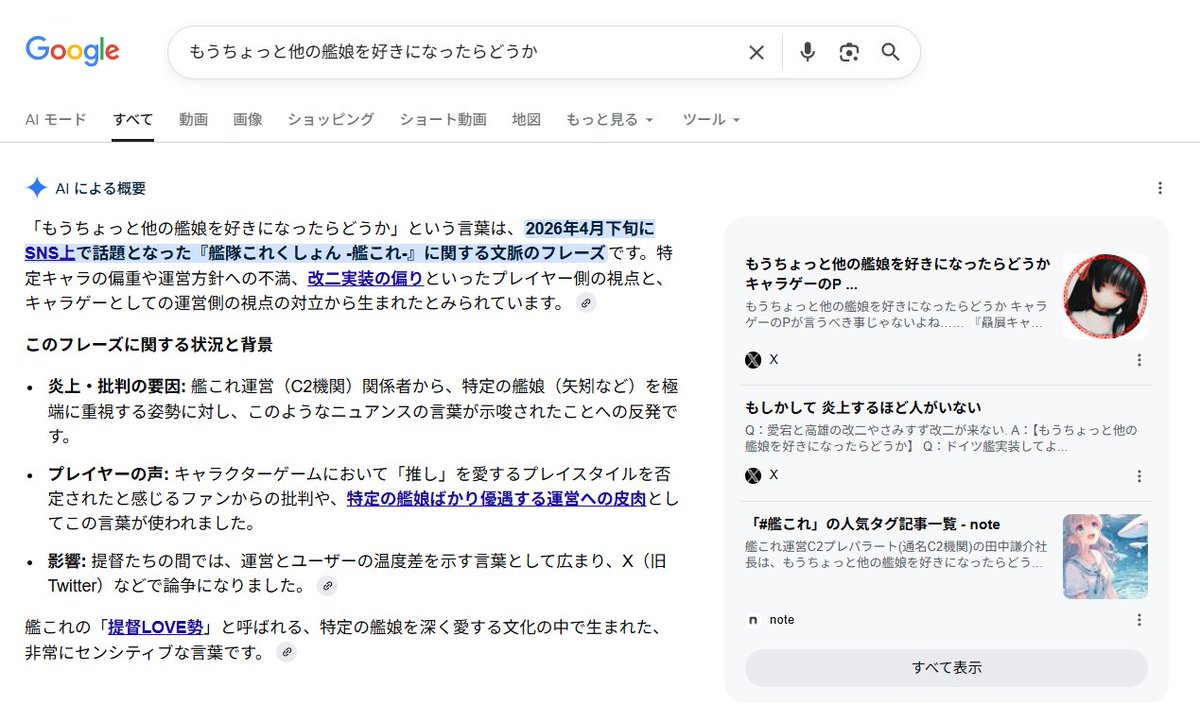The width and height of the screenshot is (1200, 705).
Task: Start voice search with the microphone icon
Action: [807, 52]
